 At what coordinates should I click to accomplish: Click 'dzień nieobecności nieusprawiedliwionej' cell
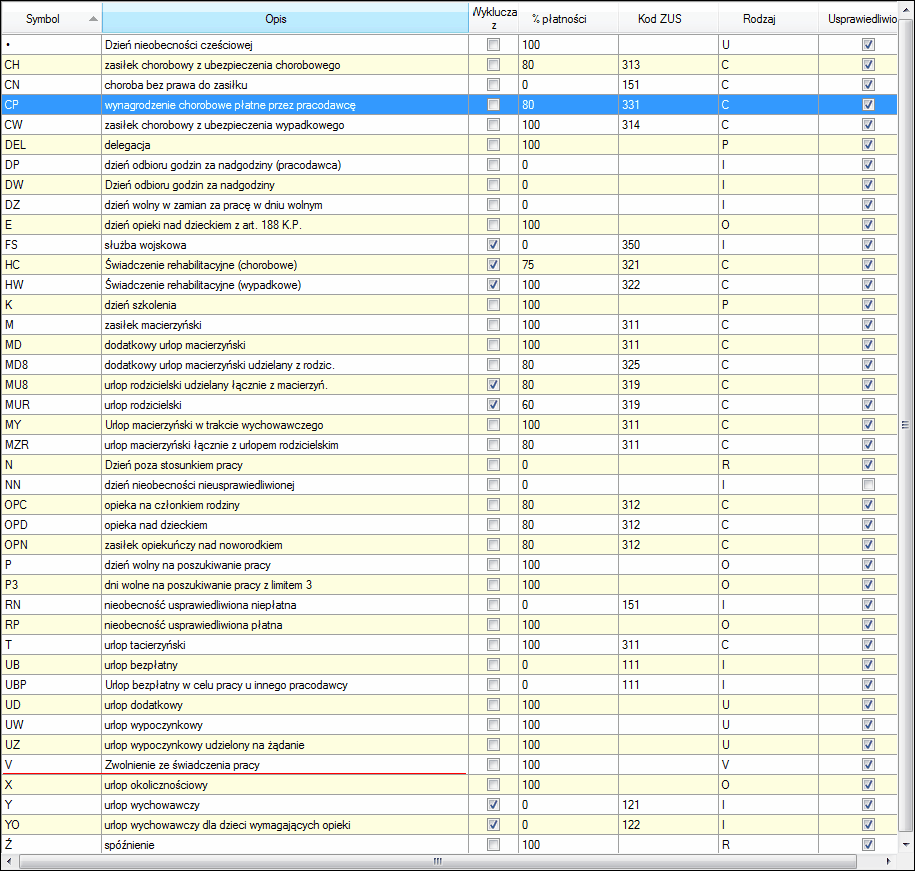(285, 484)
